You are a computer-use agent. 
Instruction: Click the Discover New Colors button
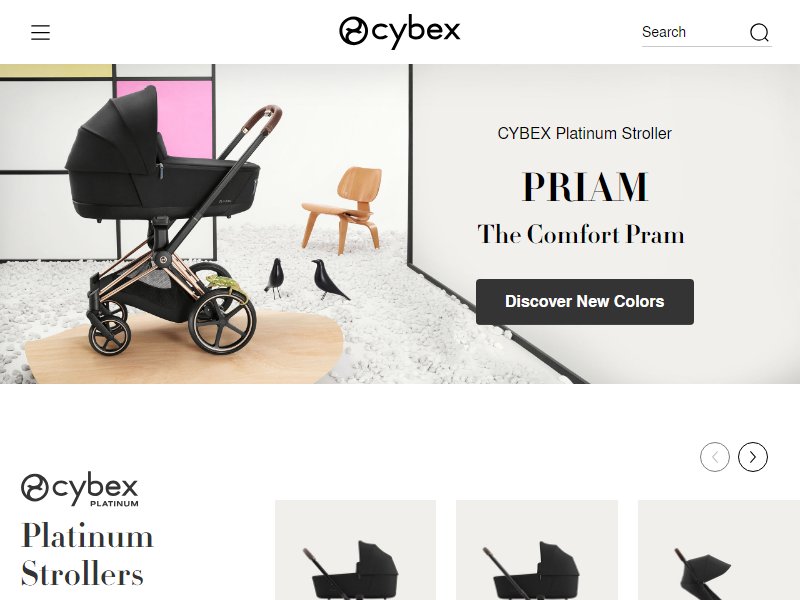[585, 302]
